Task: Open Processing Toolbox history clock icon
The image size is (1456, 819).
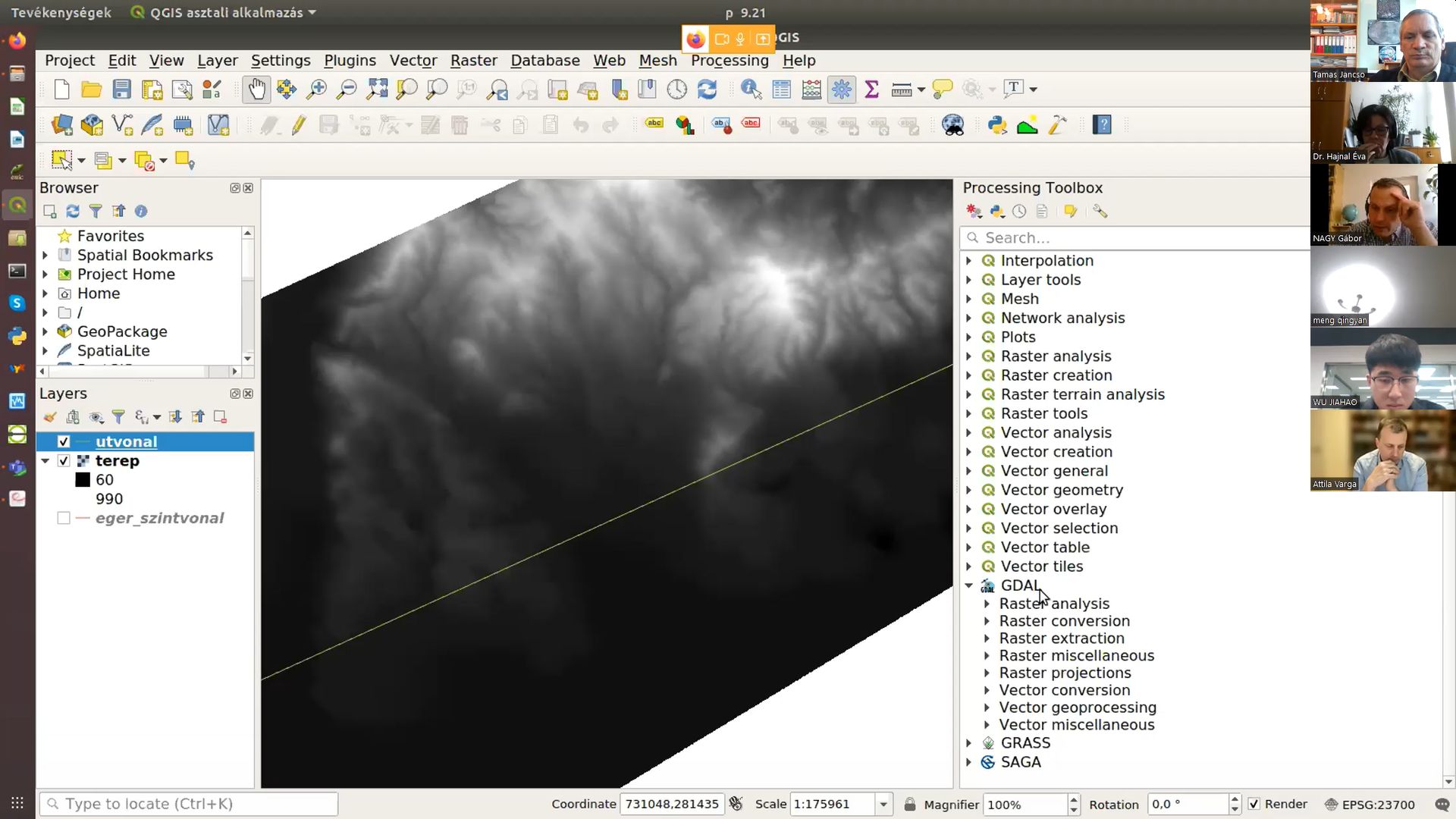Action: point(1019,212)
